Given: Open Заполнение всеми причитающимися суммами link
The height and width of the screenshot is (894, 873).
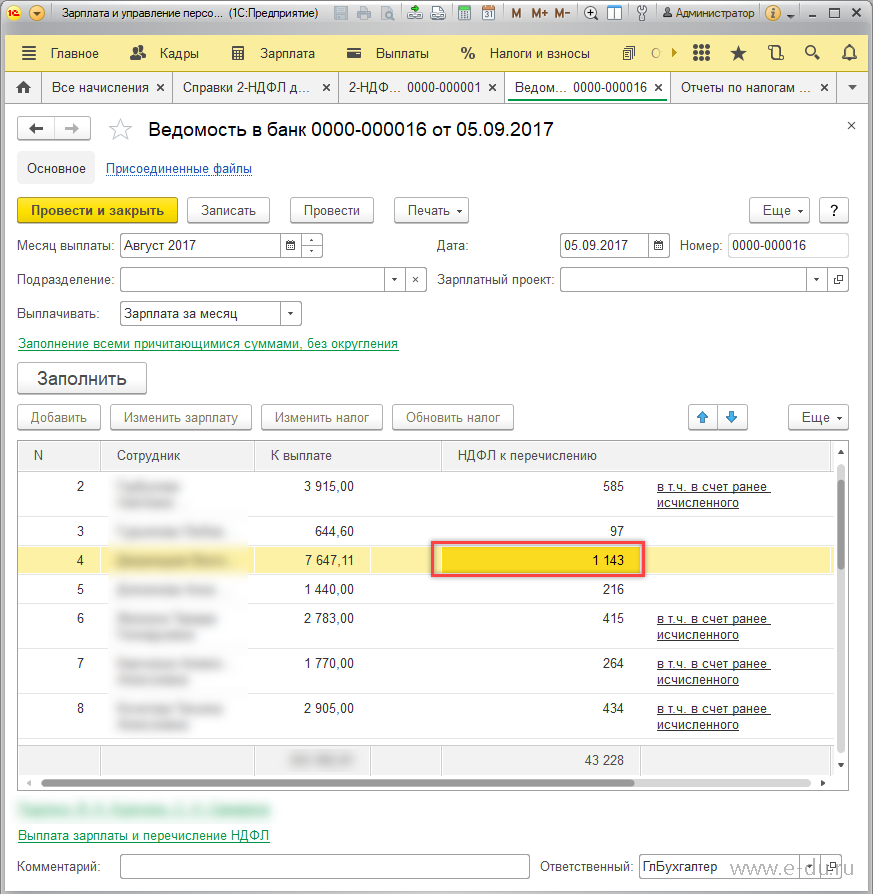Looking at the screenshot, I should (208, 344).
